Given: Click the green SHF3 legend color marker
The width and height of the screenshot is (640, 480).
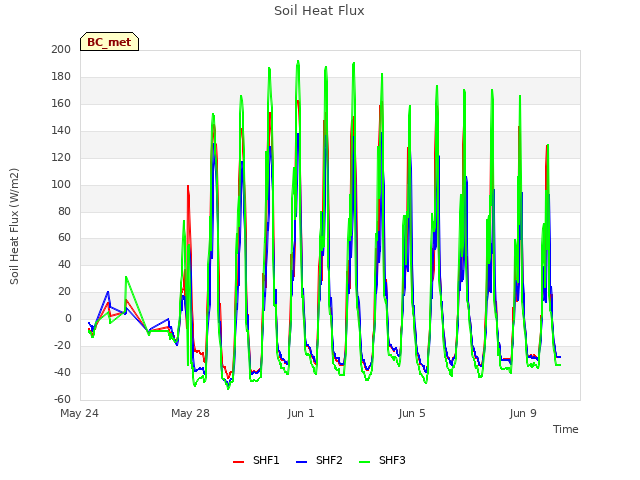Looking at the screenshot, I should coord(364,462).
